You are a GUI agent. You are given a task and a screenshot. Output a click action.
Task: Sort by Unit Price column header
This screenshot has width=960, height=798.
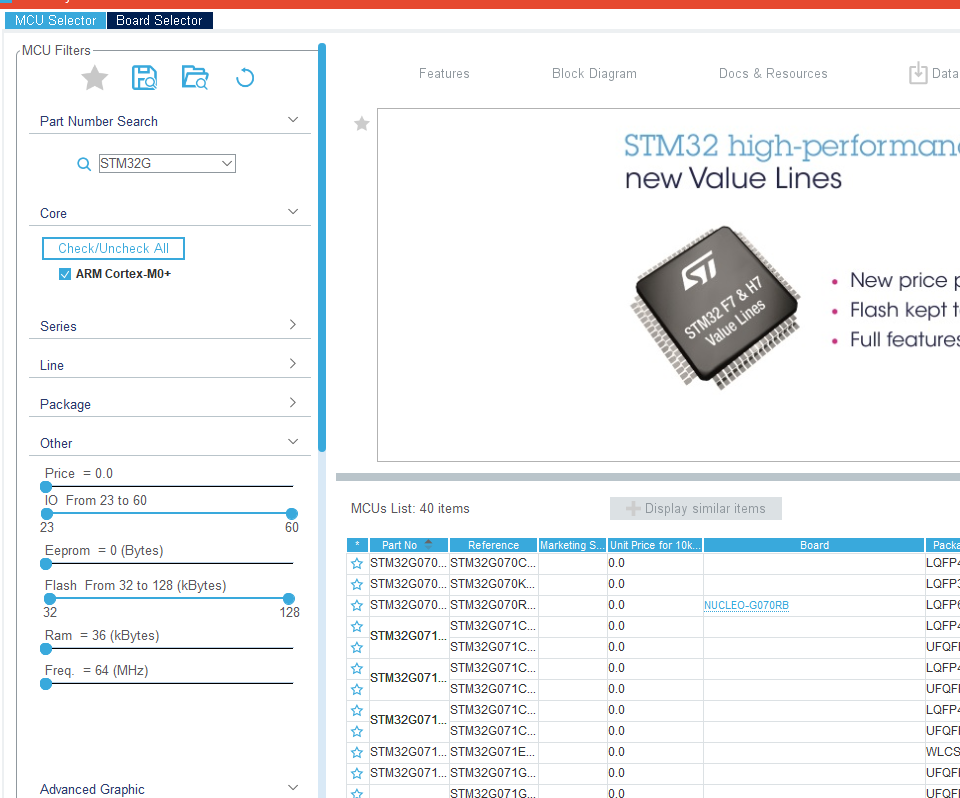(655, 545)
